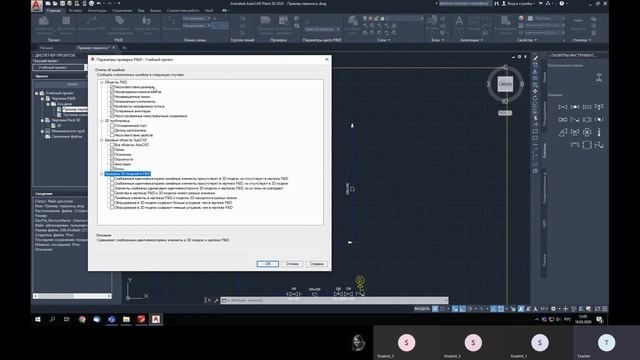Click the Save quick-access icon
The image size is (640, 360).
point(62,3)
